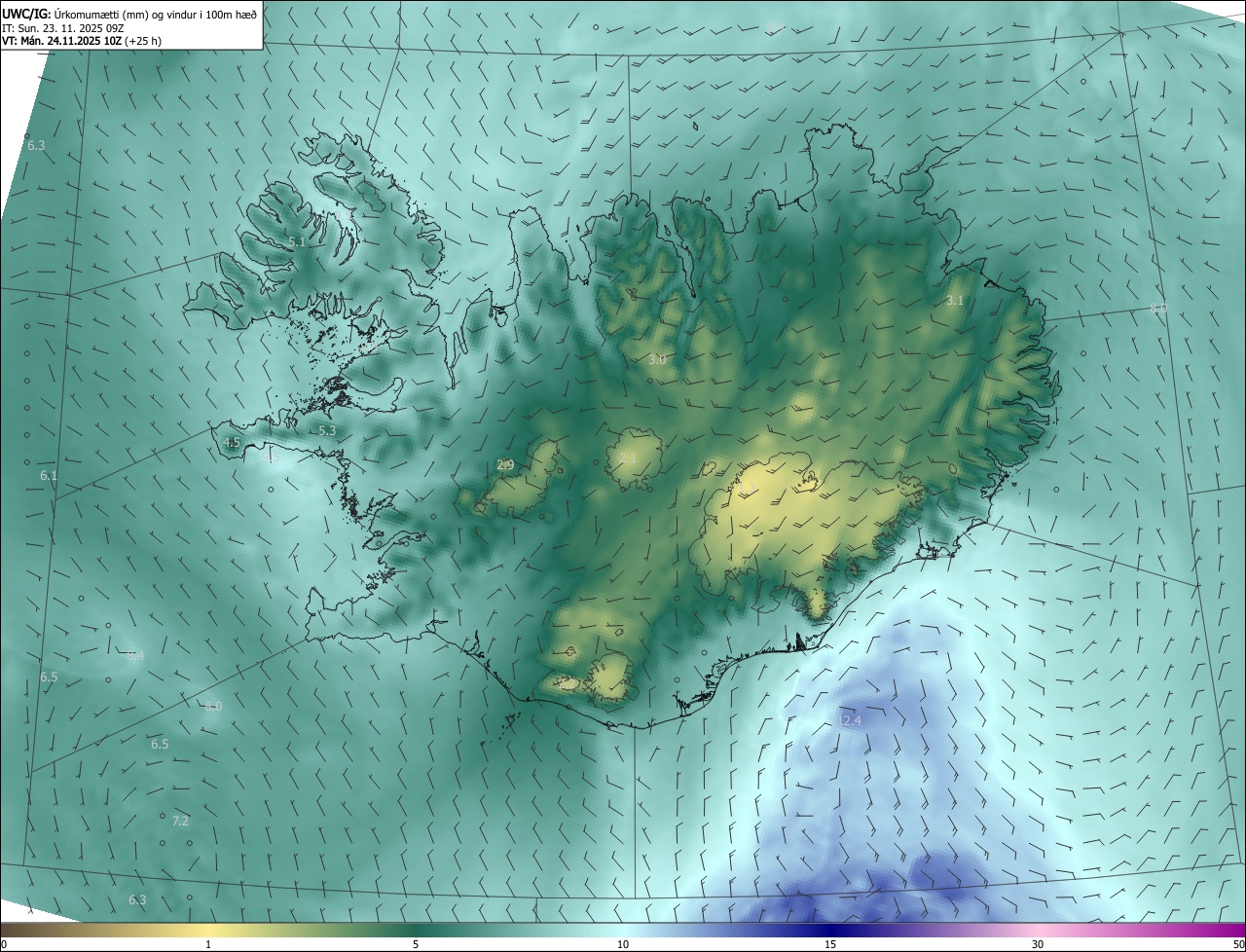1246x952 pixels.
Task: Click the 5.3 value on Snæfellsnes
Action: tap(327, 430)
